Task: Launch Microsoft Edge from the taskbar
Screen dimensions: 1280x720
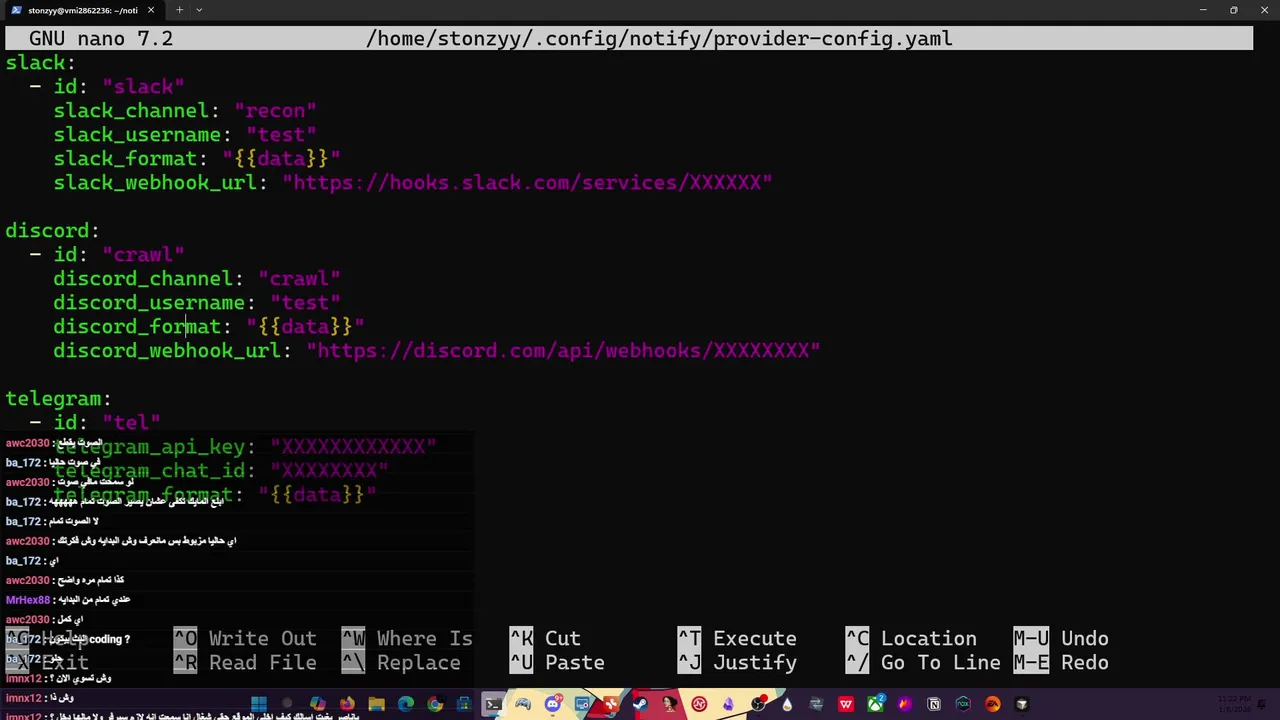Action: click(406, 704)
